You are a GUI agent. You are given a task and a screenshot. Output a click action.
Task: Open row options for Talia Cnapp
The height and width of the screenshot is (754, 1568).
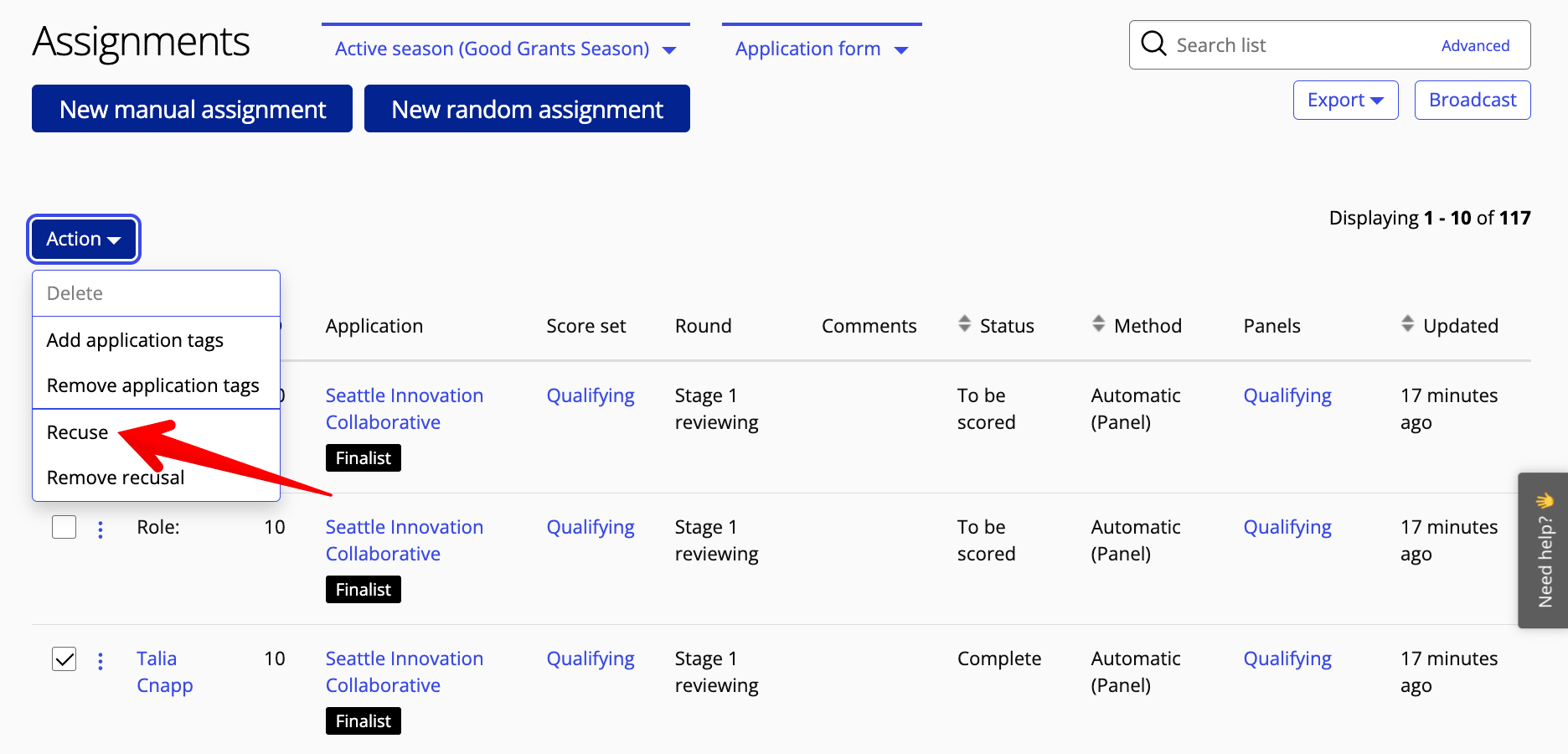point(101,661)
